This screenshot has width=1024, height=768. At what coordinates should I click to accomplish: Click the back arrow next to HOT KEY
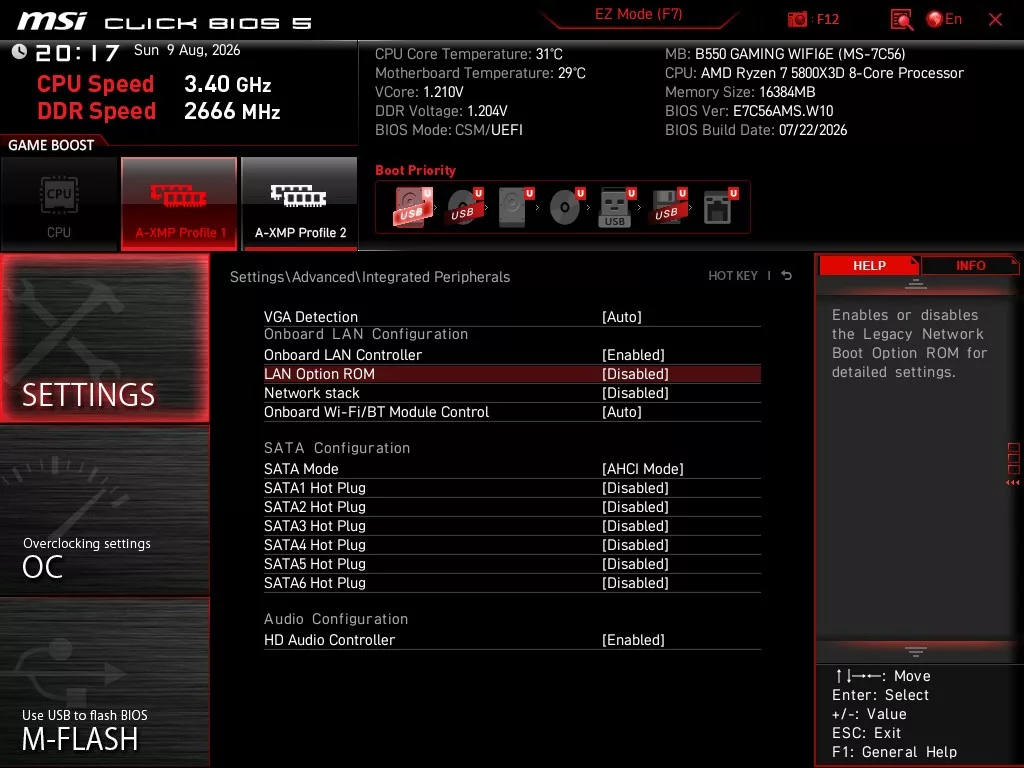point(786,276)
